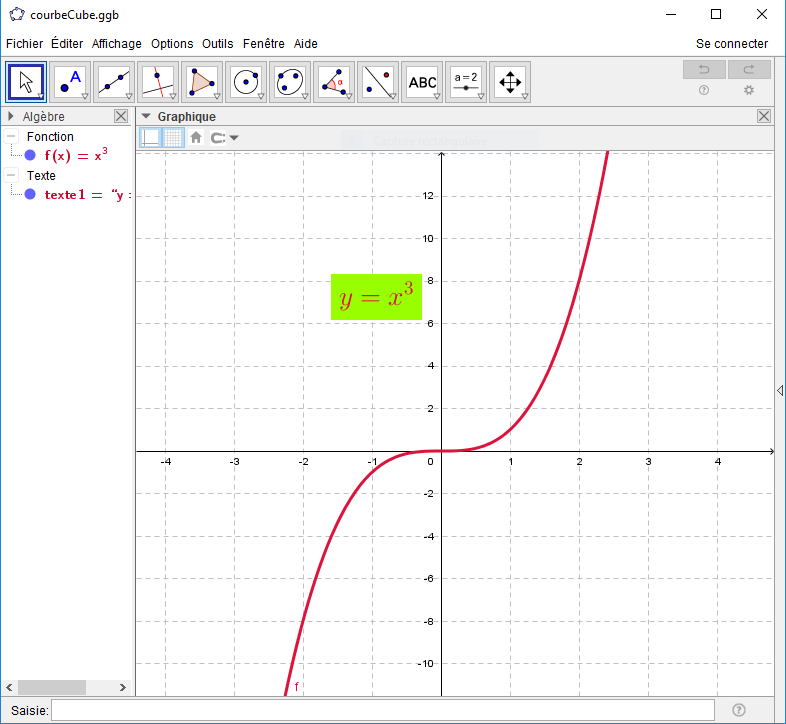This screenshot has height=724, width=786.
Task: Toggle axes display in Graphique style bar
Action: click(x=150, y=138)
